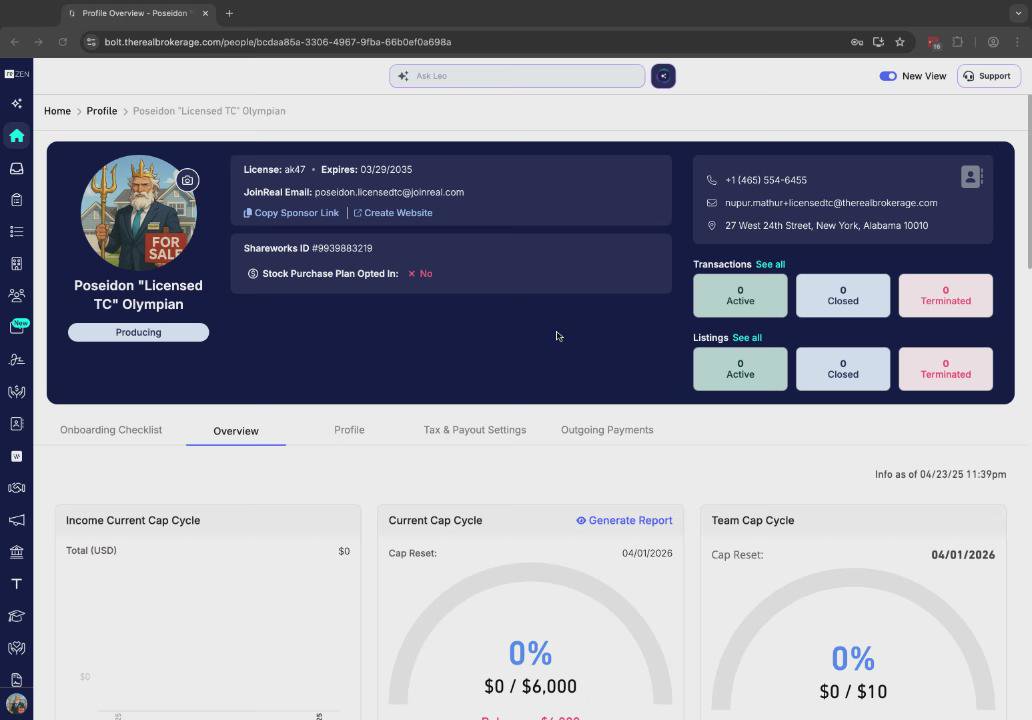The image size is (1032, 720).
Task: Open the bank building icon in the sidebar
Action: pyautogui.click(x=16, y=552)
